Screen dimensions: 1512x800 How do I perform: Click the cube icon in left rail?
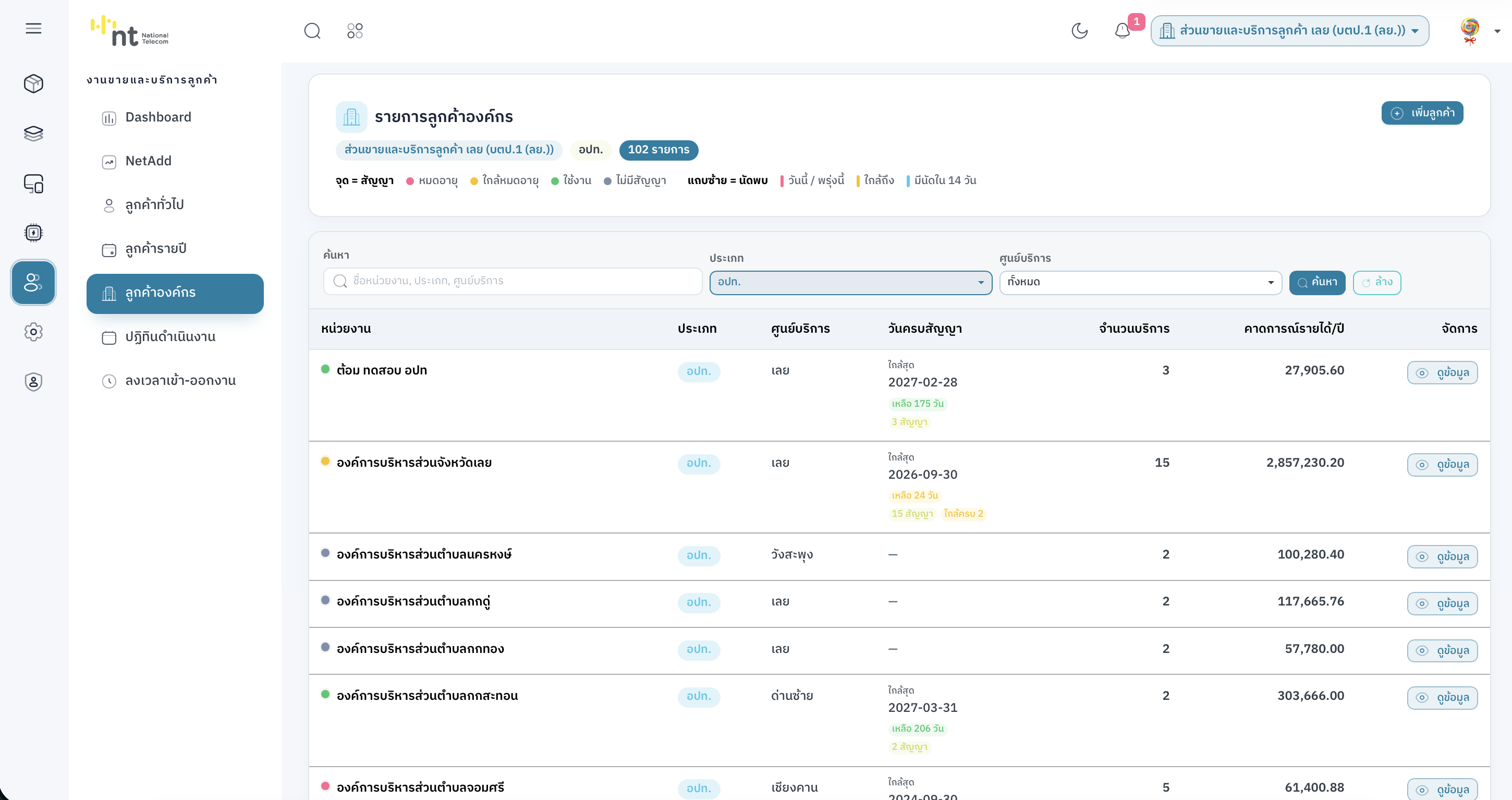coord(33,83)
